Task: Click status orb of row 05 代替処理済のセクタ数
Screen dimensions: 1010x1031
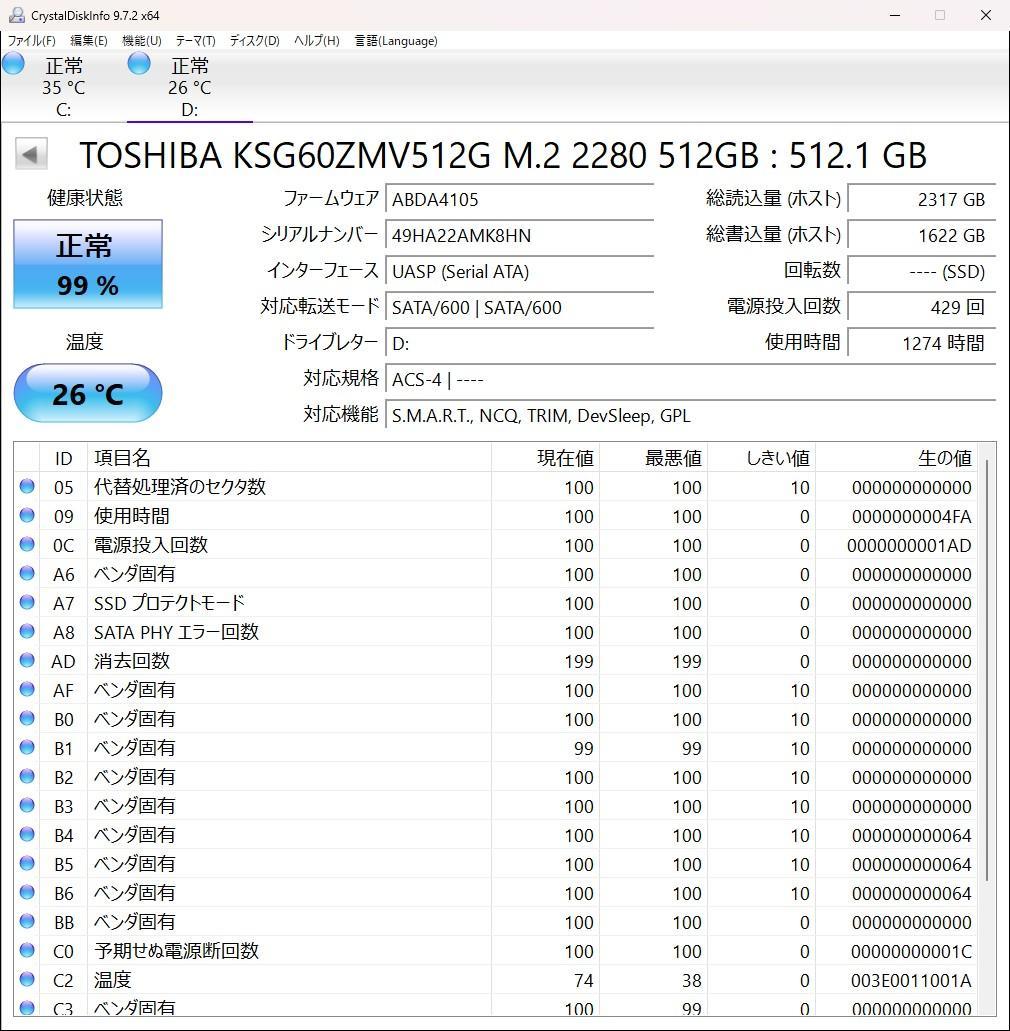Action: click(27, 486)
